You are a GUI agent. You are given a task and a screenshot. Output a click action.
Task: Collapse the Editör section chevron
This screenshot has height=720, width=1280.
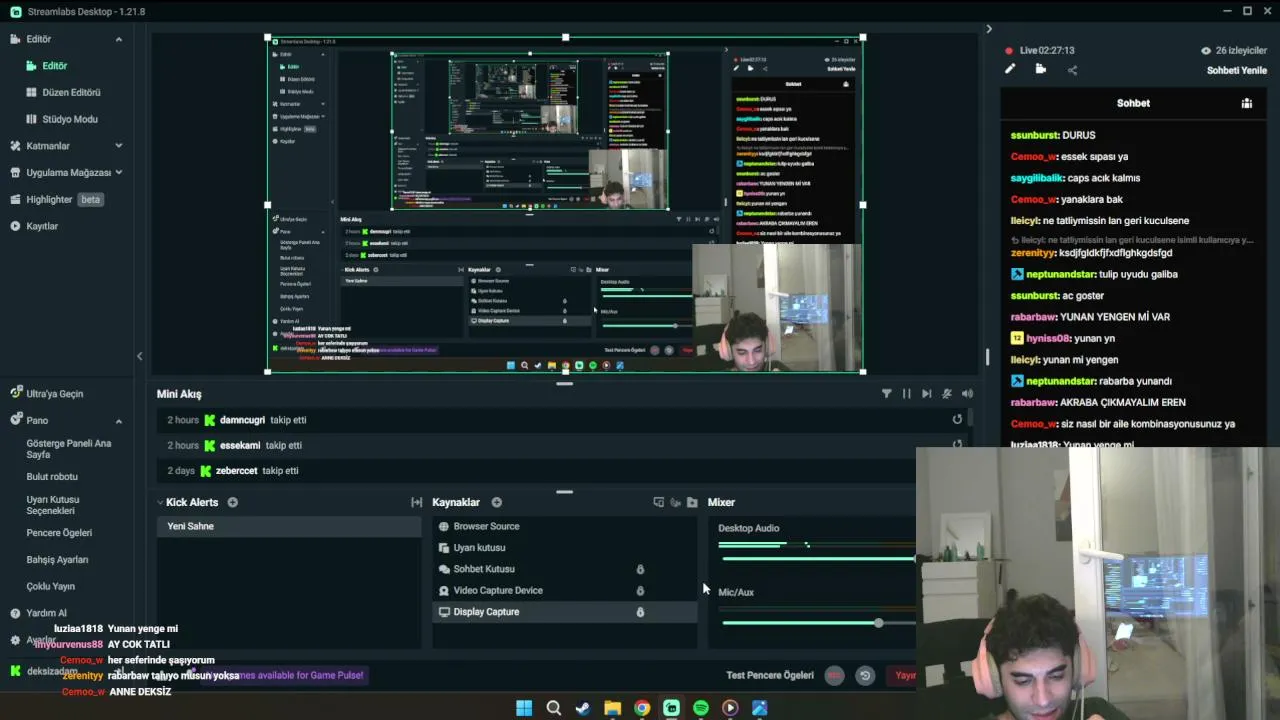pyautogui.click(x=118, y=39)
